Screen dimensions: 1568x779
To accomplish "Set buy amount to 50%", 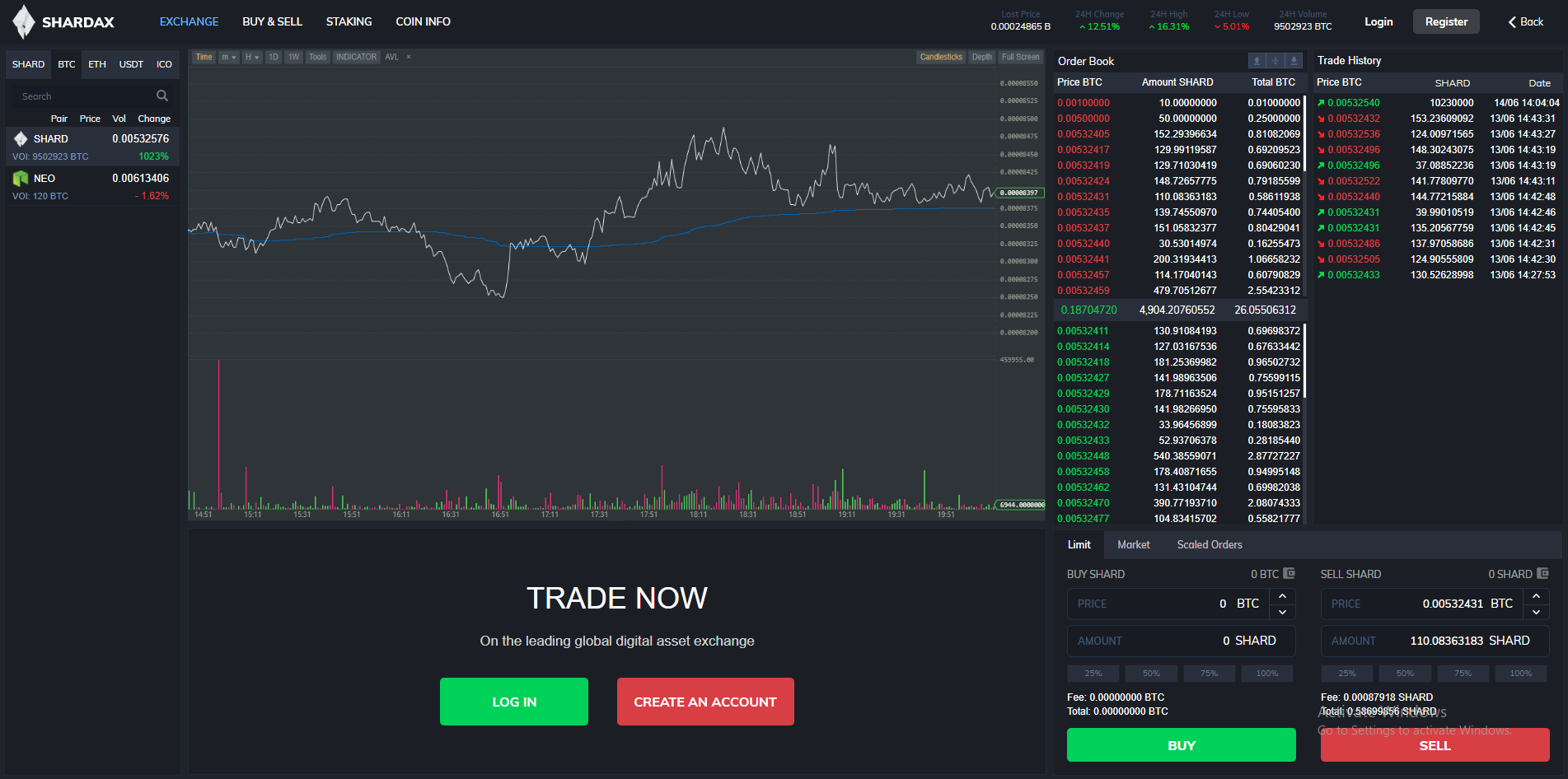I will (x=1151, y=674).
